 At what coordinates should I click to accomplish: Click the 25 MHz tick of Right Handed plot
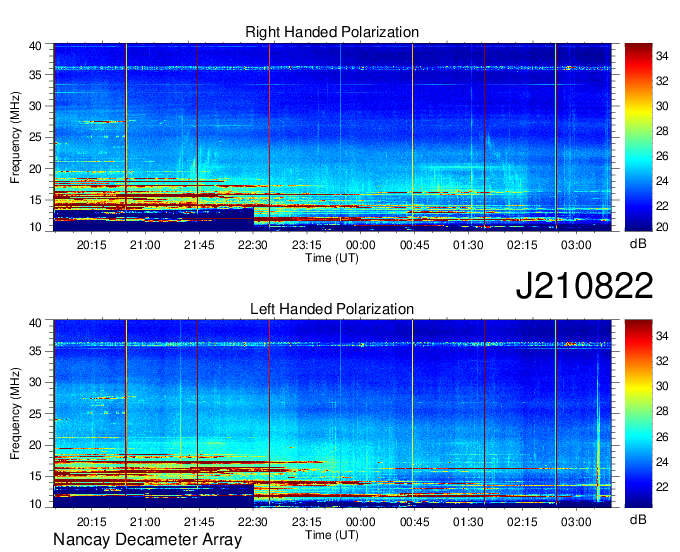click(x=35, y=137)
